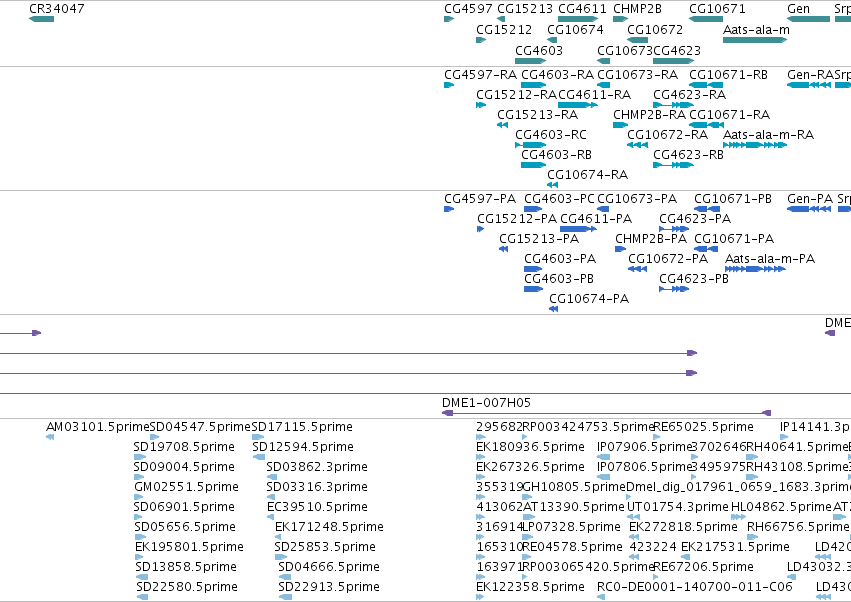
Task: Select the CG10673-PA protein
Action: click(603, 209)
